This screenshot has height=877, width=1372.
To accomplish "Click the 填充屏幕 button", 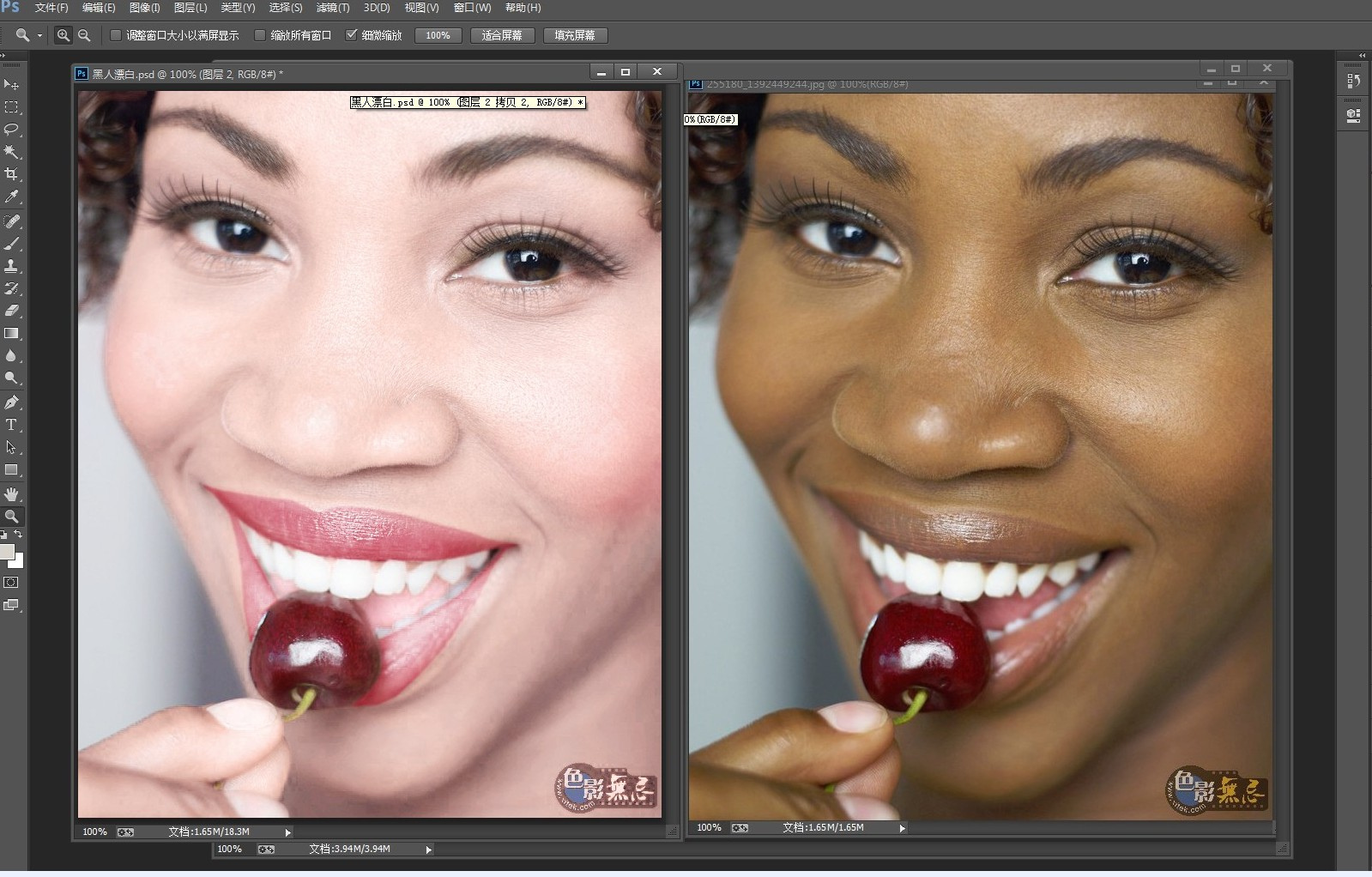I will [x=575, y=35].
